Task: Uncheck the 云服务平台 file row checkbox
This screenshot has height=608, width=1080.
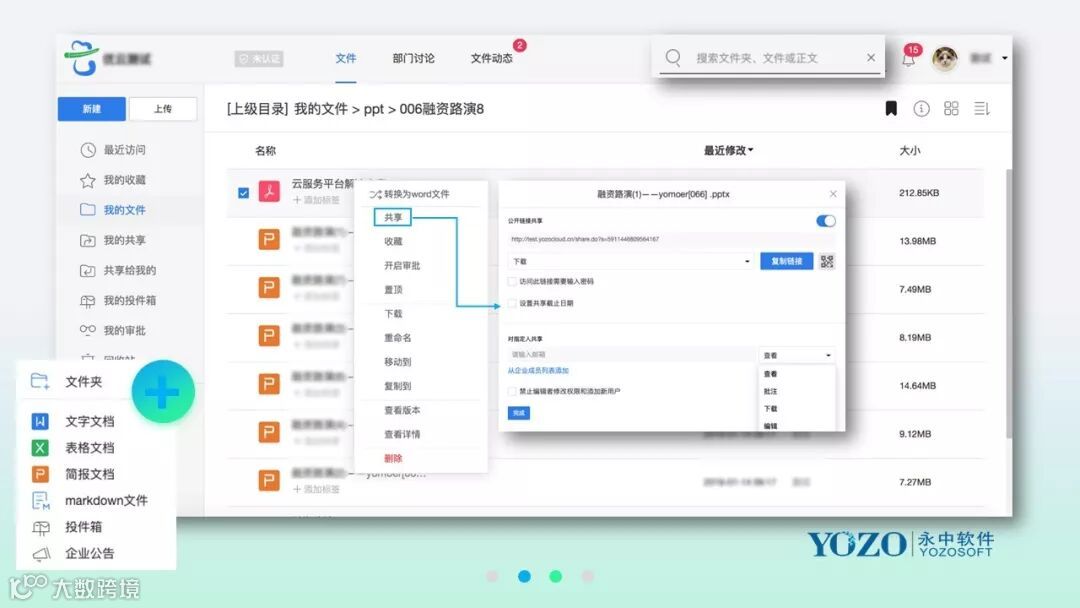Action: point(243,193)
